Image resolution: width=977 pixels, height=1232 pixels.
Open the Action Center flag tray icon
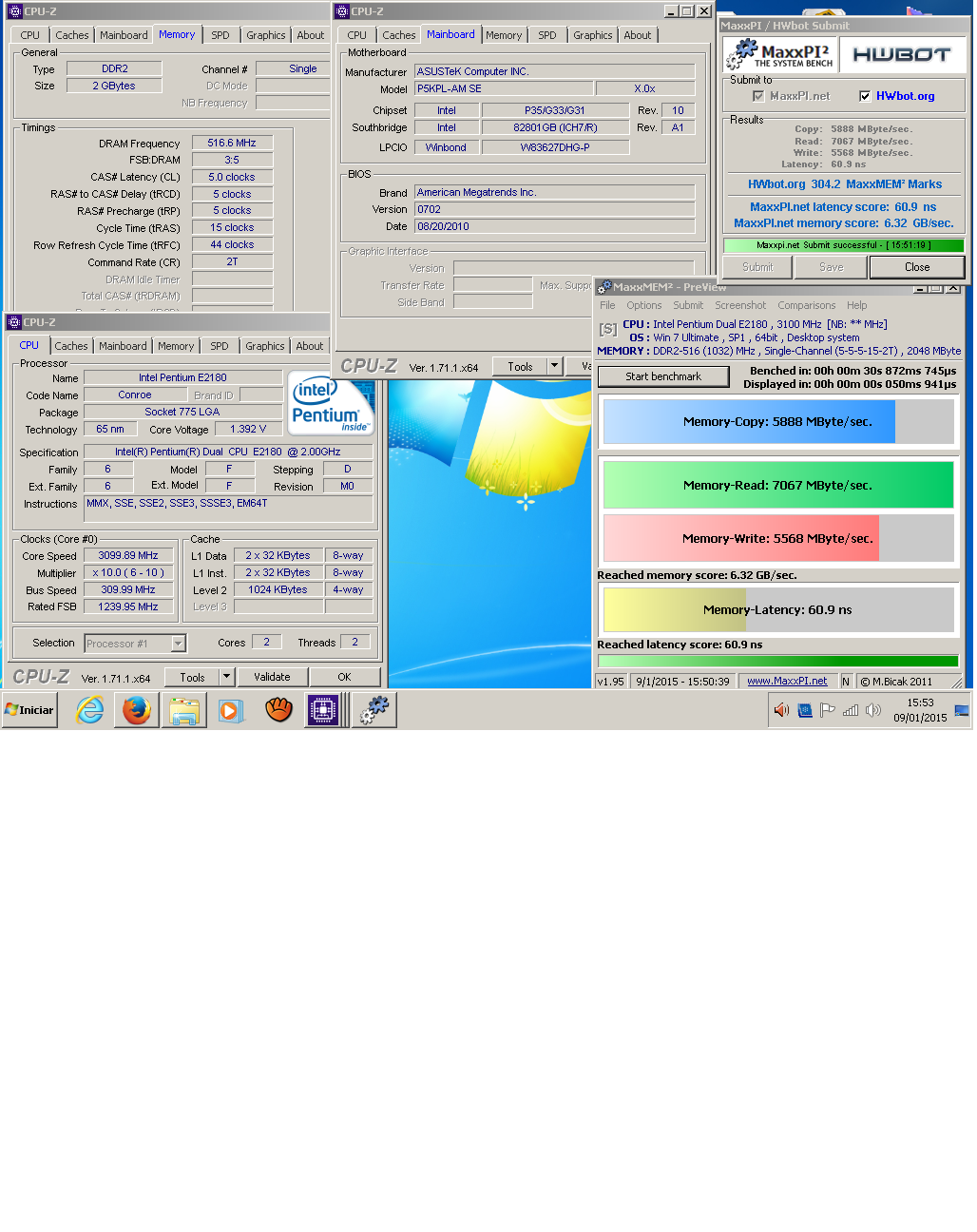click(x=828, y=710)
